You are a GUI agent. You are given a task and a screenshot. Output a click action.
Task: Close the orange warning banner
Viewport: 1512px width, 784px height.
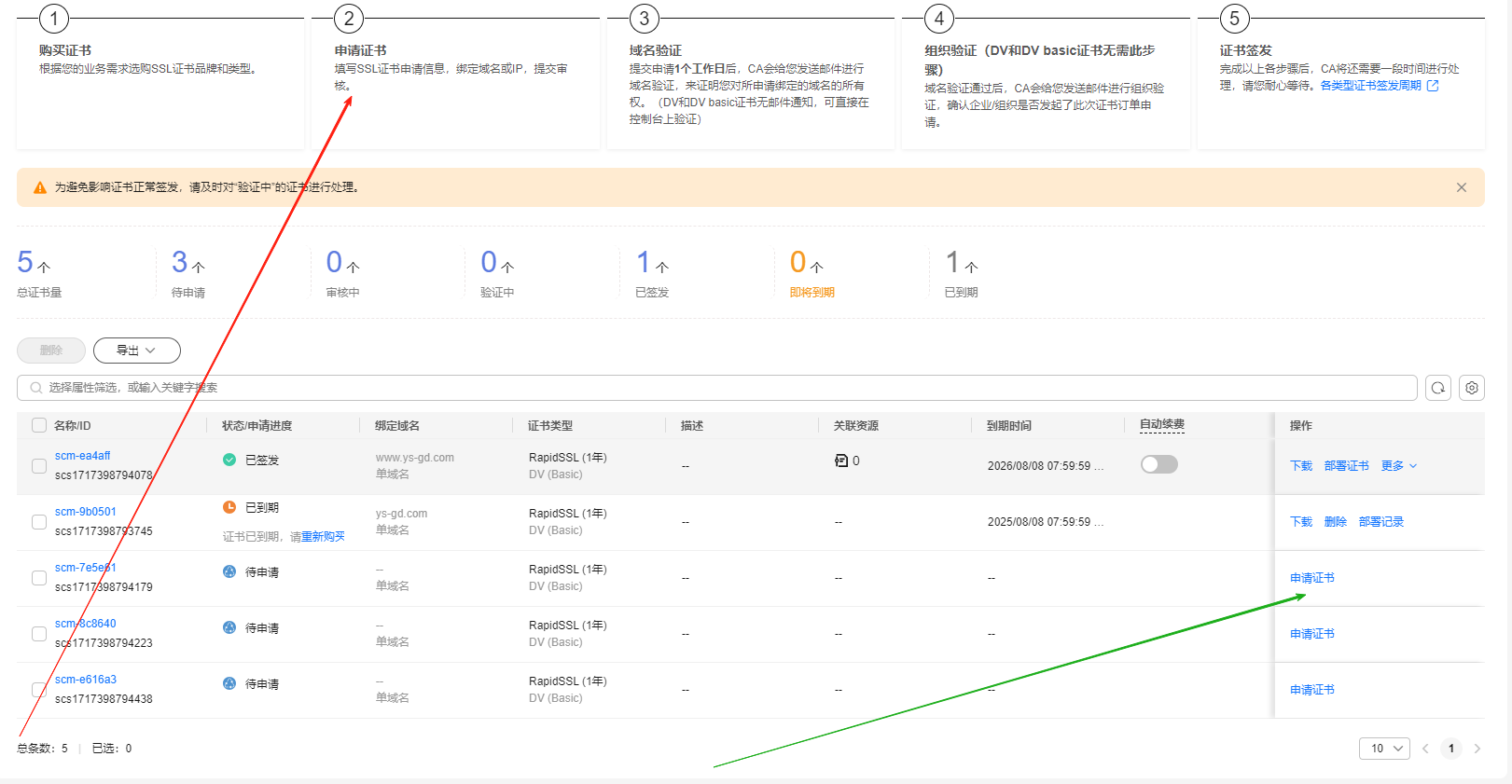point(1461,187)
